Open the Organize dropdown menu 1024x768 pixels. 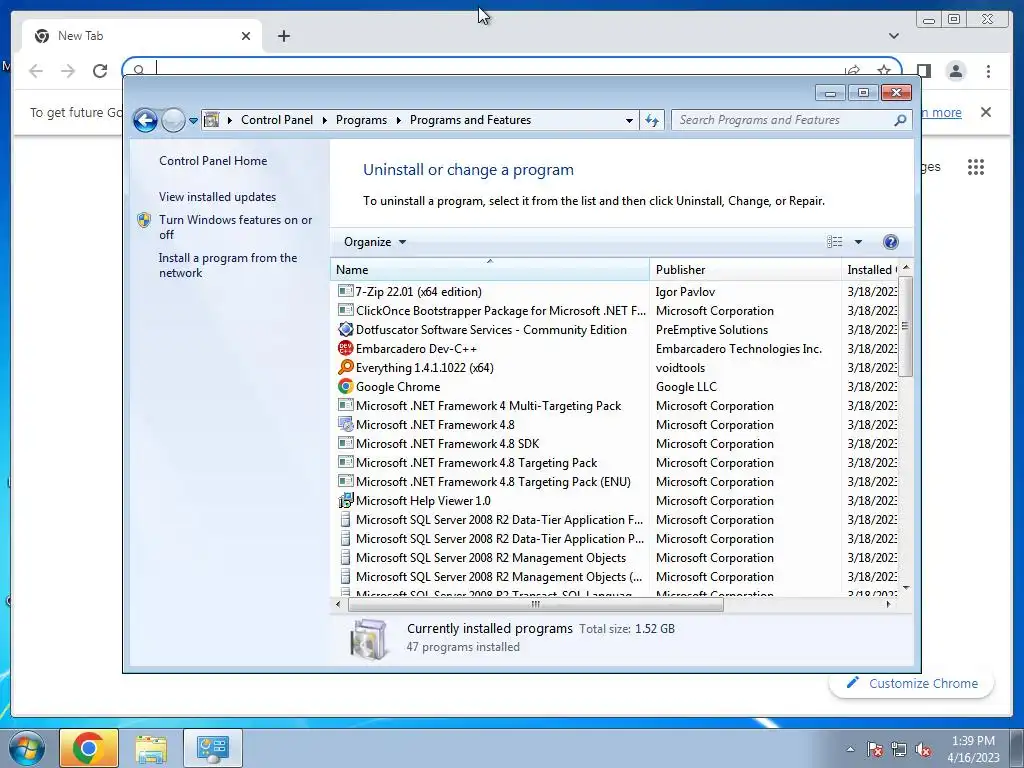pos(375,242)
